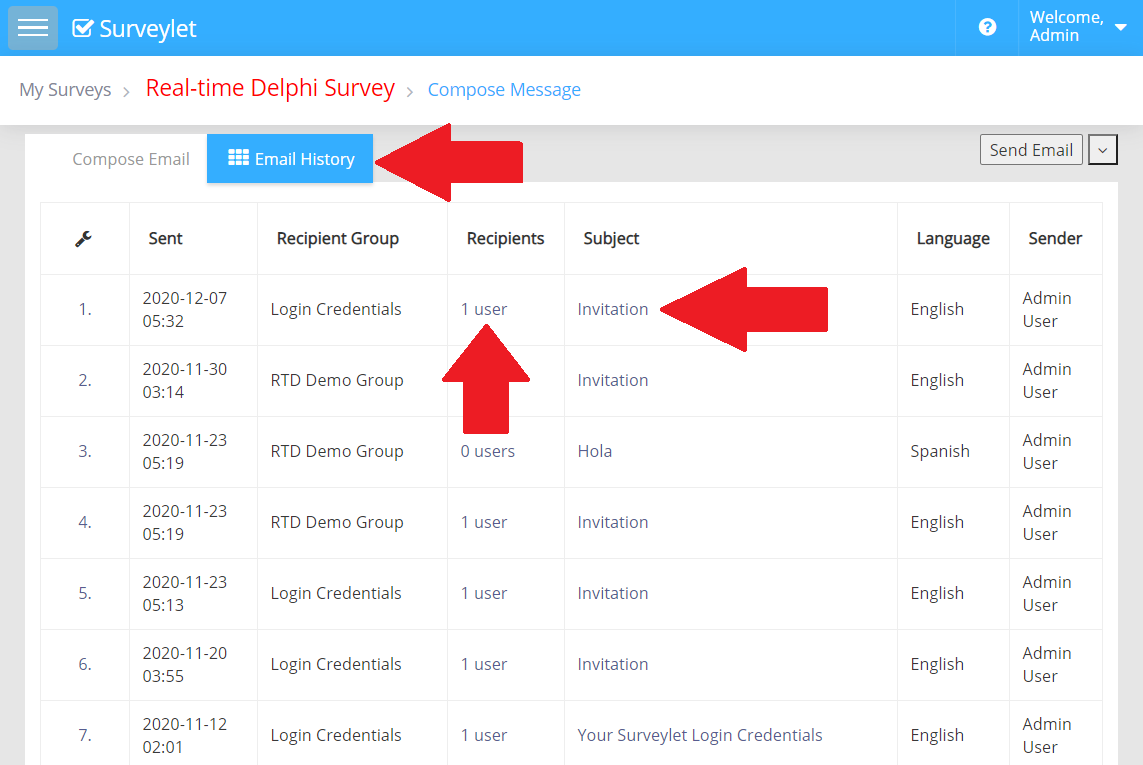Viewport: 1143px width, 765px height.
Task: Go to My Surveys breadcrumb
Action: click(65, 90)
